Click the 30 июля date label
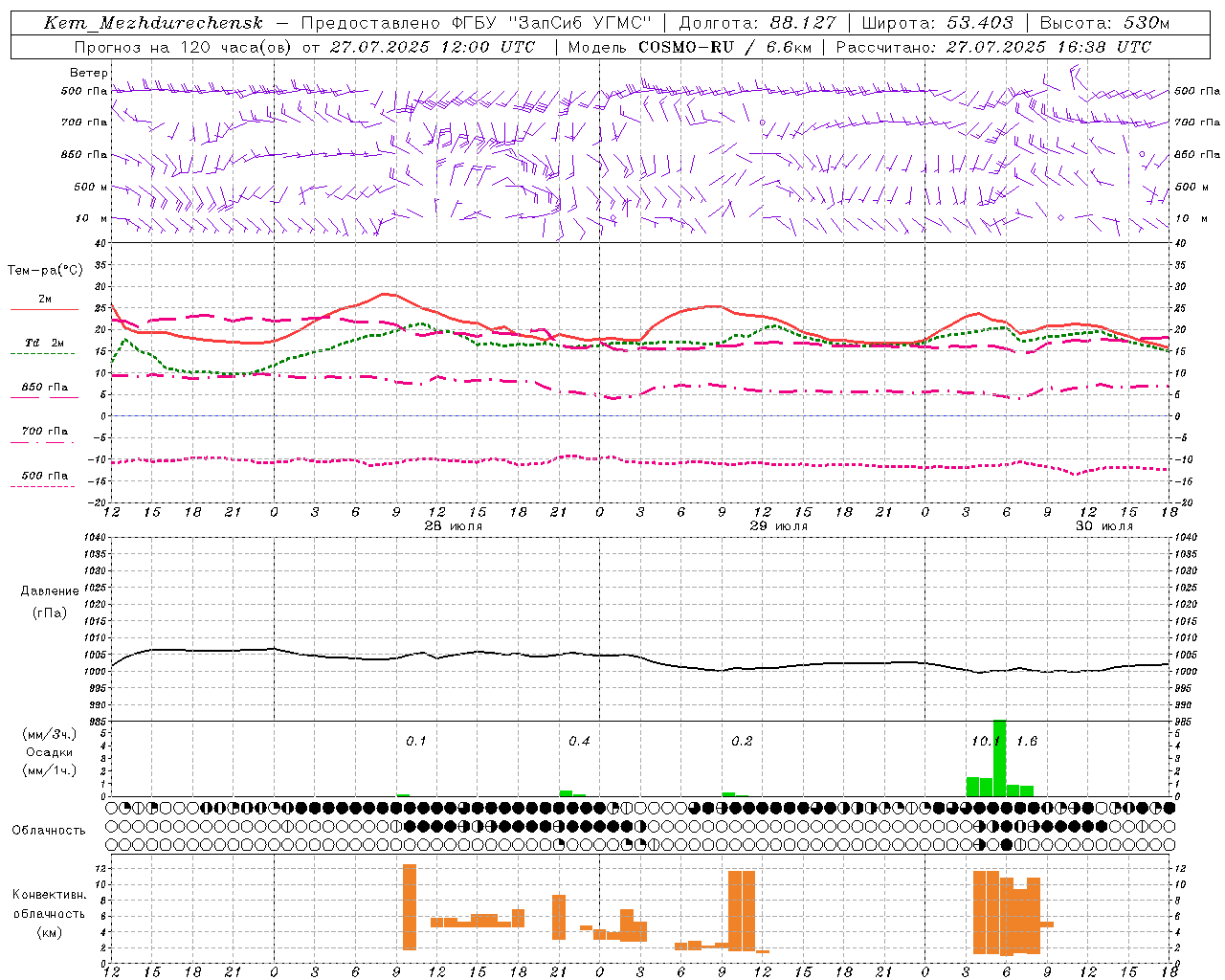The width and height of the screenshot is (1225, 980). [1103, 526]
